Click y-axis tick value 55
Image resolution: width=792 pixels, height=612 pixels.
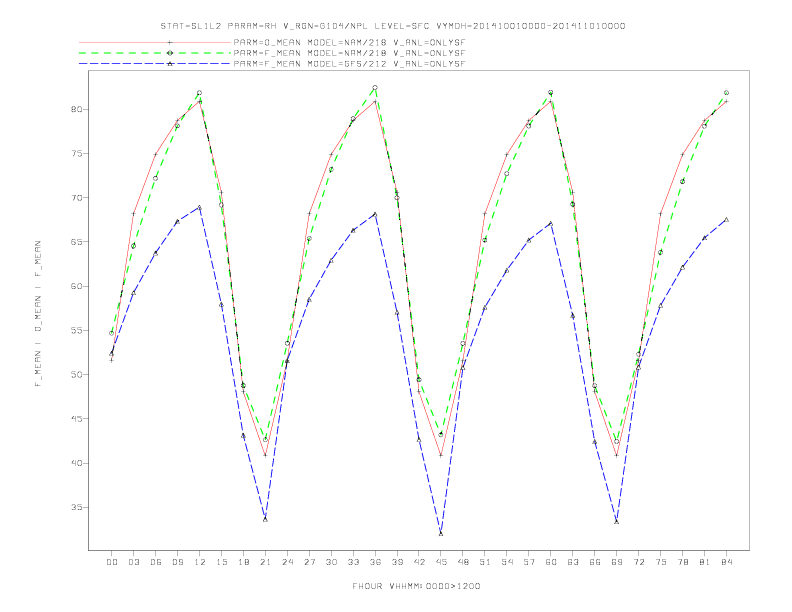tap(76, 330)
